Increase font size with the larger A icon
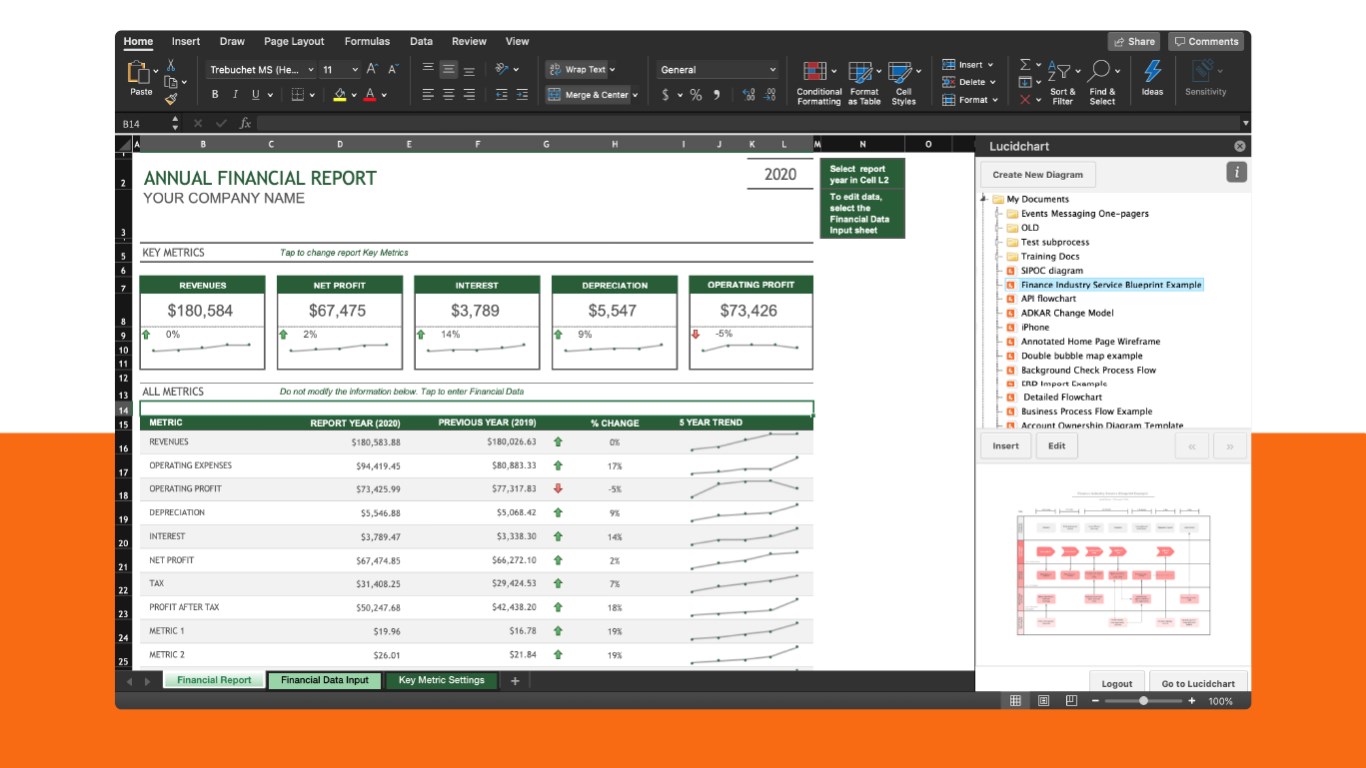This screenshot has width=1366, height=768. pyautogui.click(x=372, y=69)
